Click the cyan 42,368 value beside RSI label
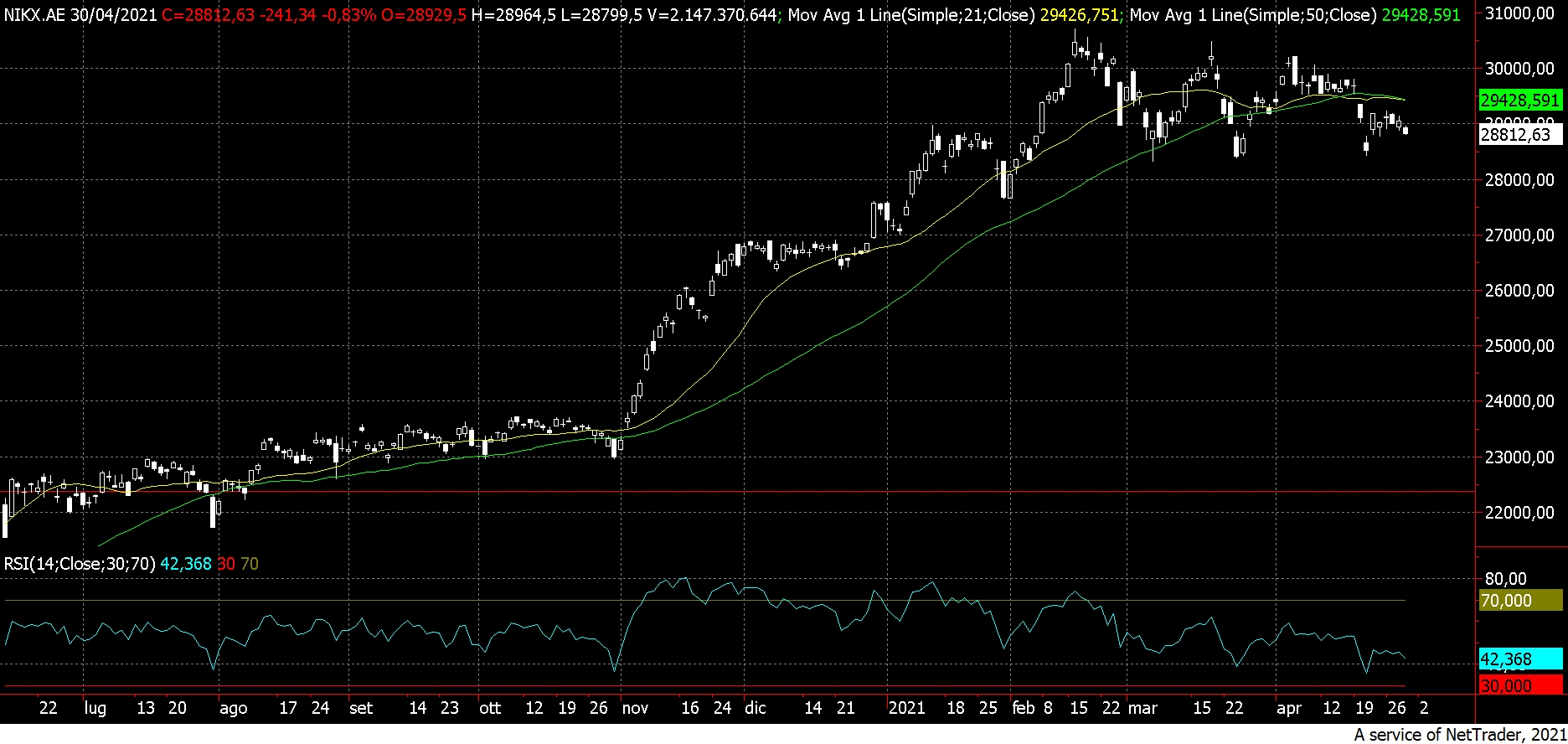The image size is (1568, 744). coord(186,564)
